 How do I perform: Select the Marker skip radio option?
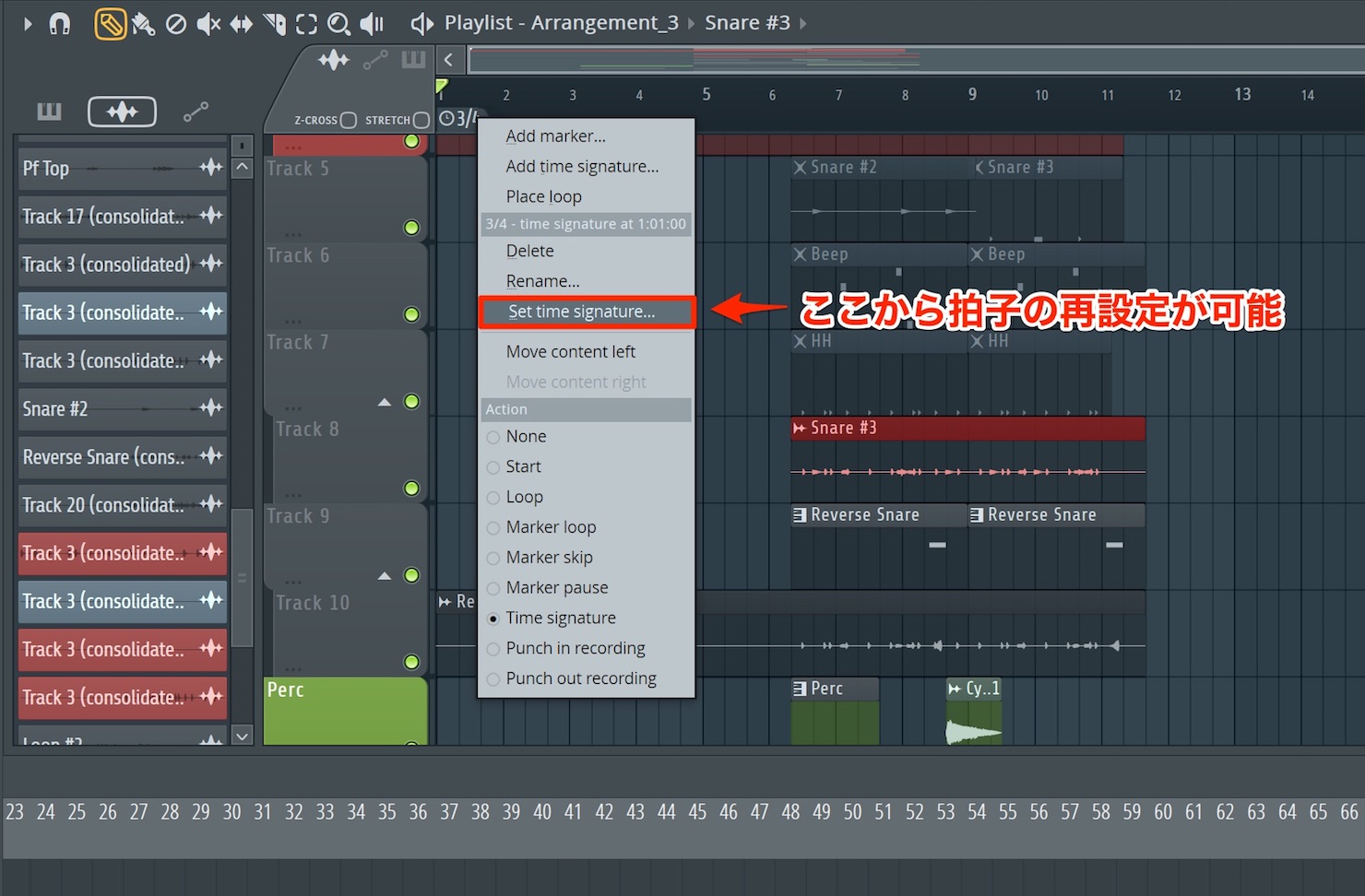pyautogui.click(x=493, y=558)
